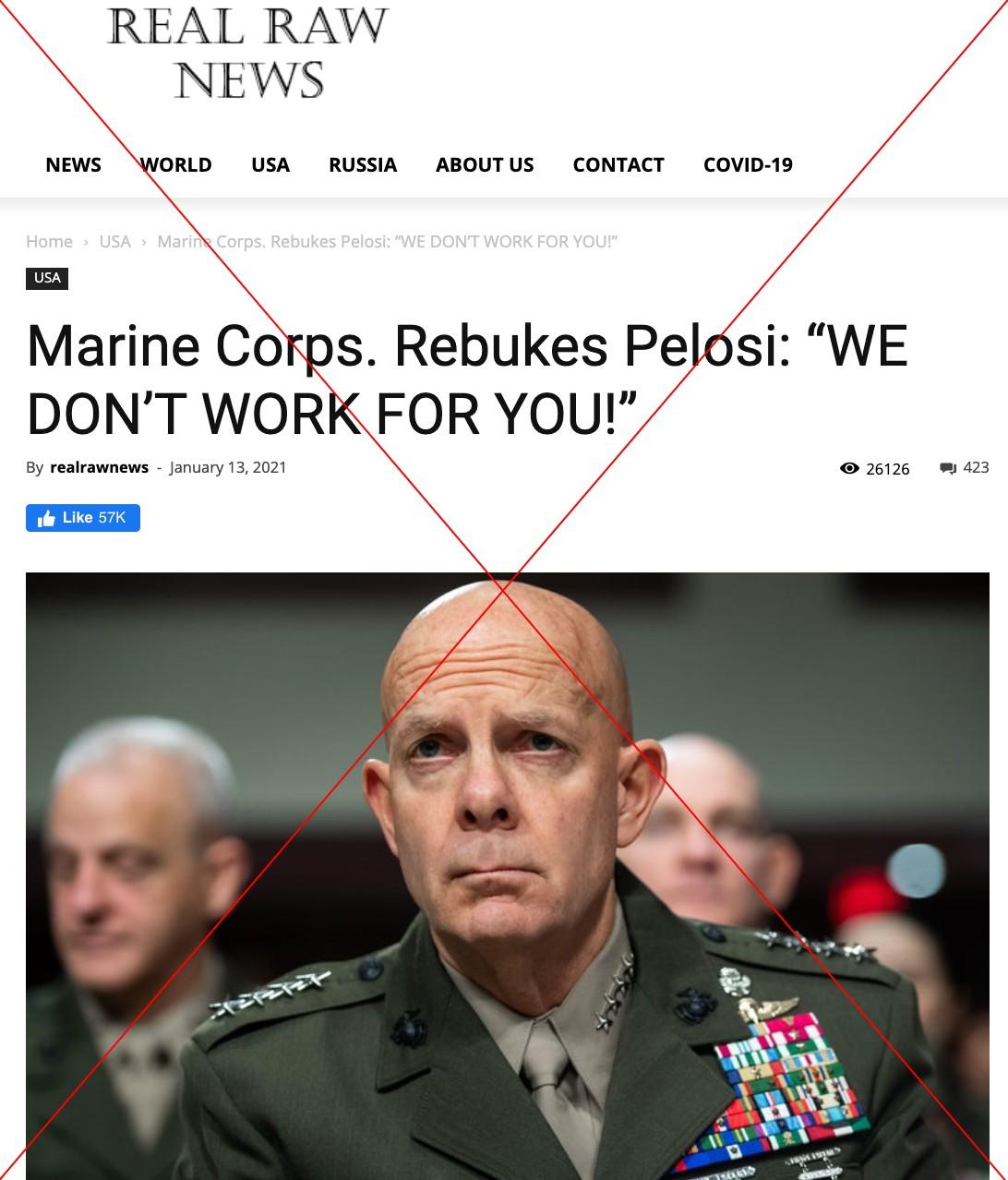Open the RUSSIA navigation section
Image resolution: width=1008 pixels, height=1180 pixels.
click(363, 165)
